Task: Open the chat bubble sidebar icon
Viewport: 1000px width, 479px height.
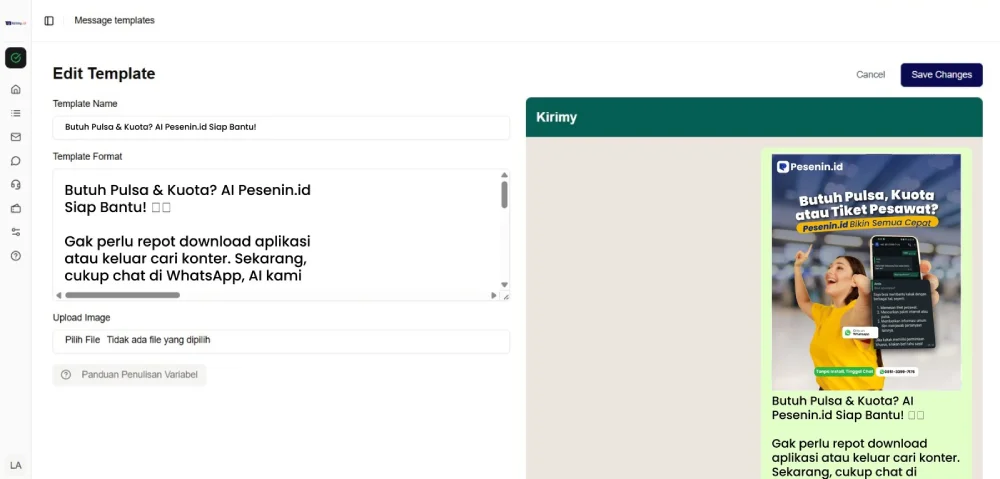Action: point(16,161)
